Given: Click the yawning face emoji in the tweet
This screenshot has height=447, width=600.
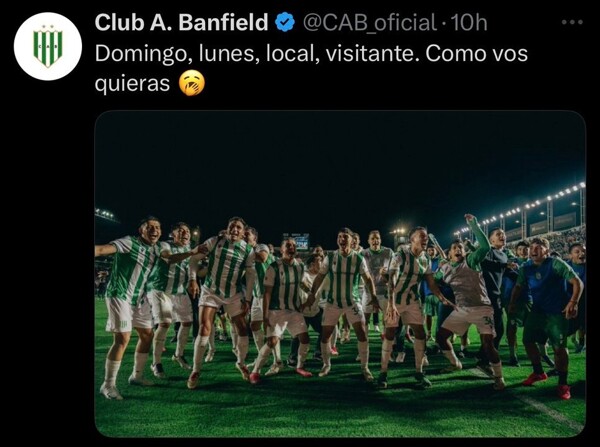Looking at the screenshot, I should [192, 83].
